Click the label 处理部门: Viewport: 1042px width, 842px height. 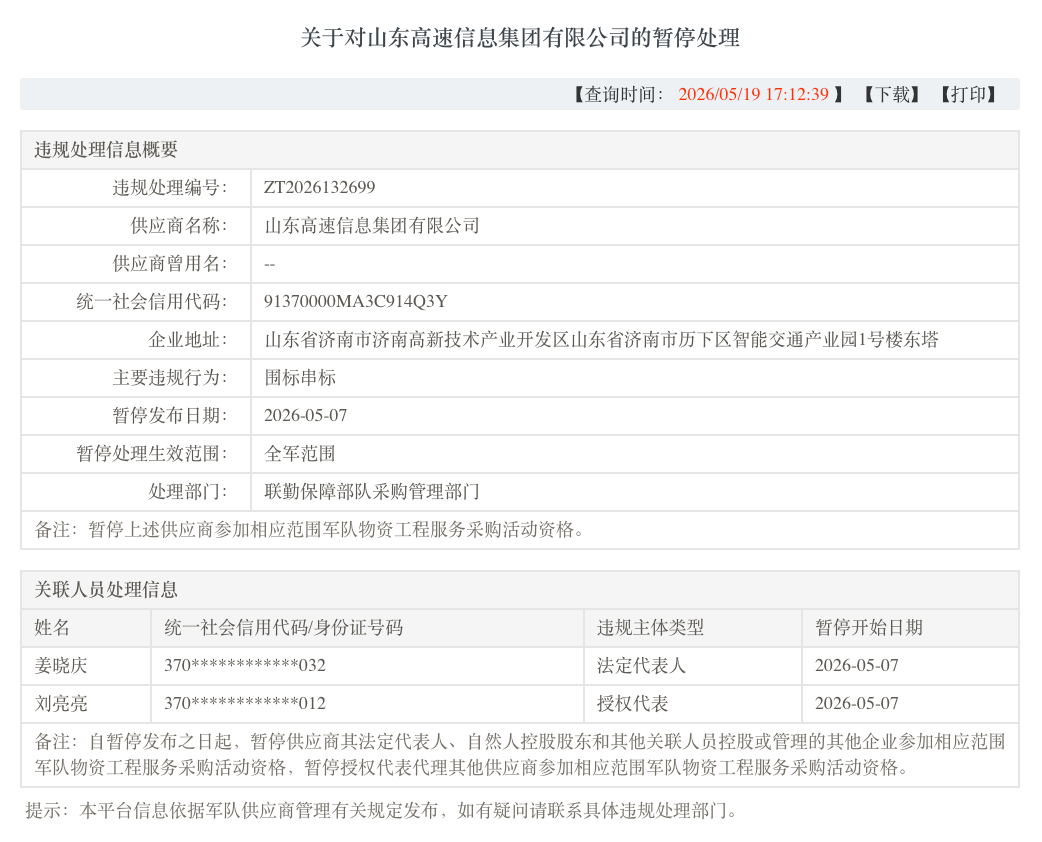187,492
